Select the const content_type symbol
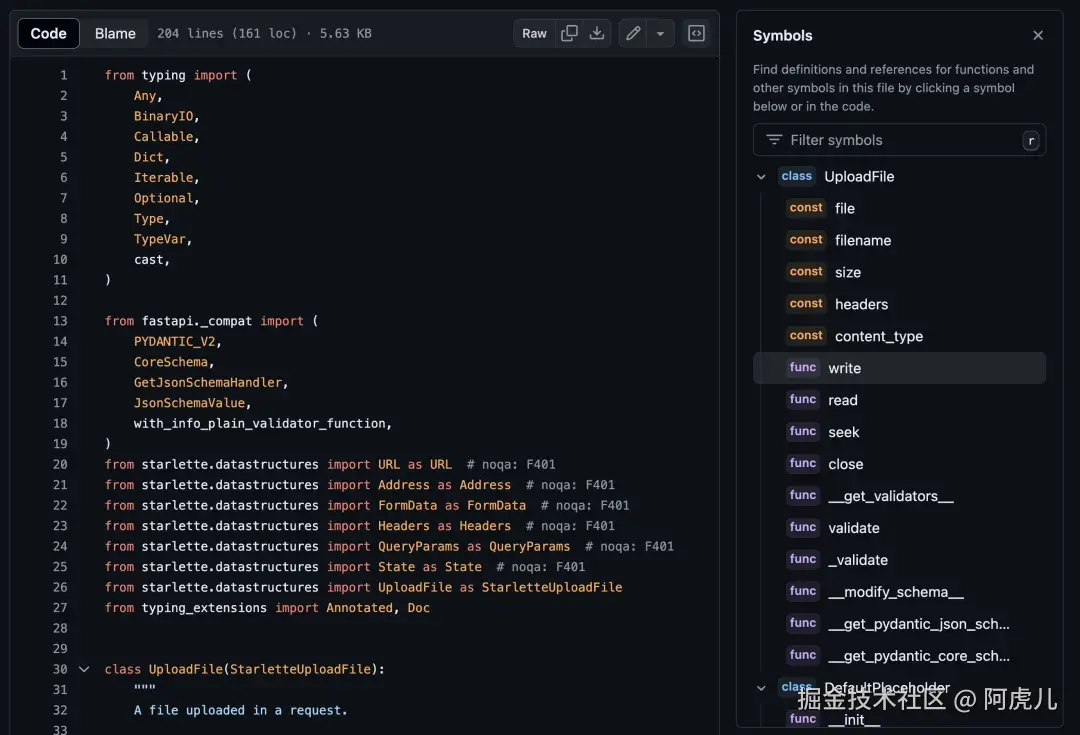 [x=899, y=336]
